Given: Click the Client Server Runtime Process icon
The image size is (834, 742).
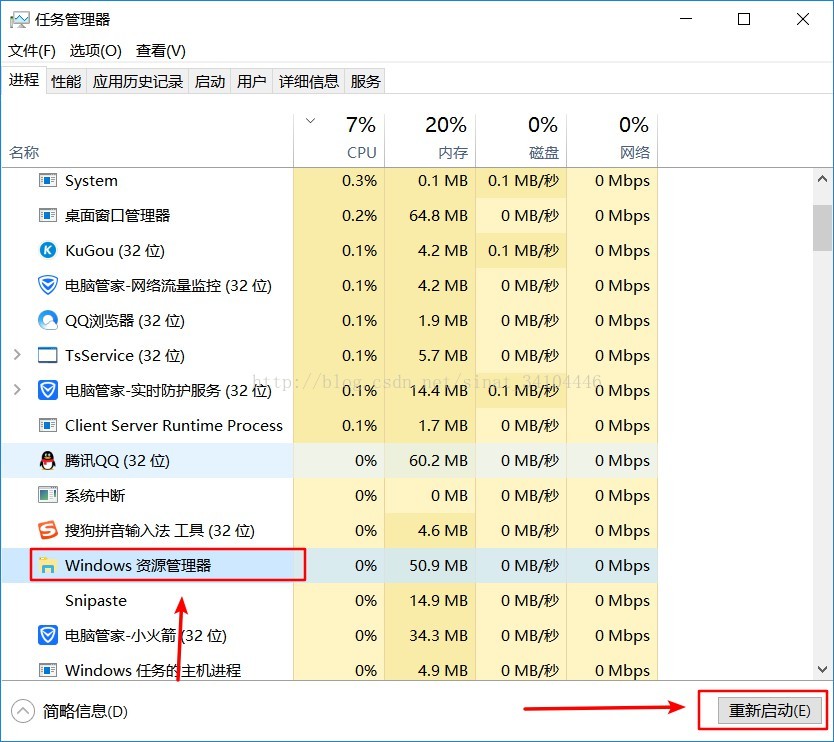Looking at the screenshot, I should pos(48,426).
